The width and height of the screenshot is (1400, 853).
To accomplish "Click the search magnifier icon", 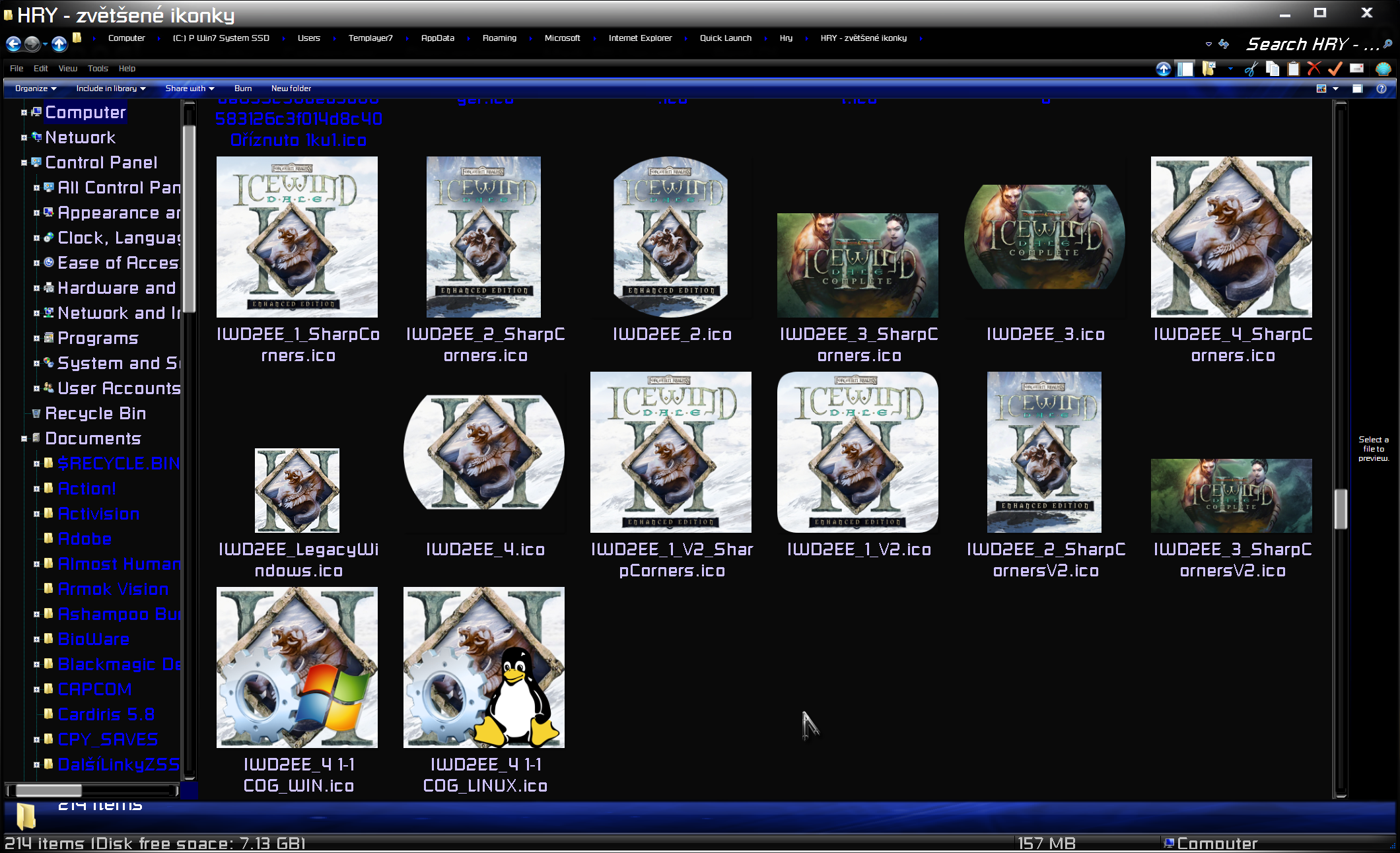I will coord(1387,44).
